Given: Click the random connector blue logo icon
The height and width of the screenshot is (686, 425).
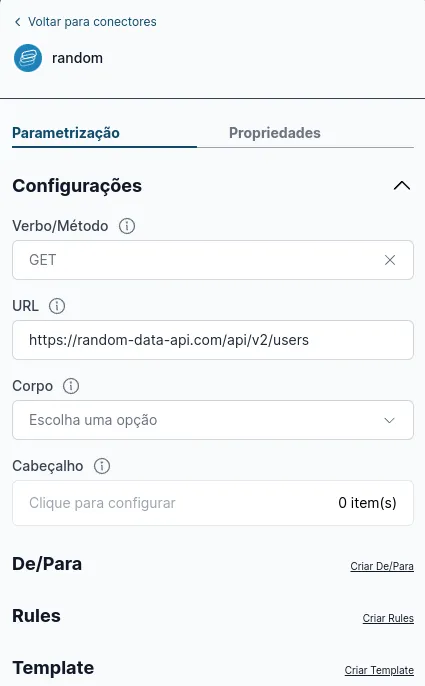Looking at the screenshot, I should pyautogui.click(x=28, y=58).
